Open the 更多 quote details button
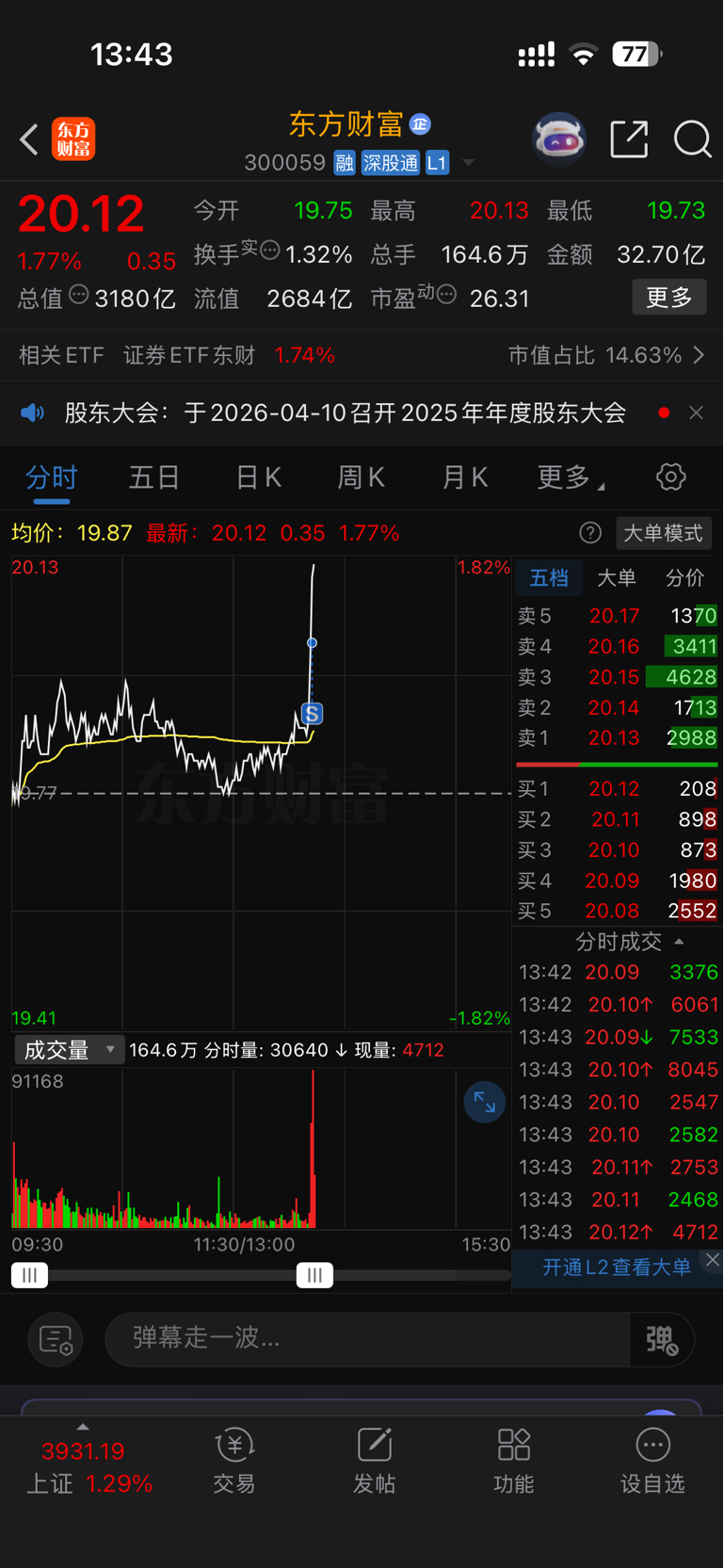Viewport: 724px width, 1568px height. pos(669,298)
